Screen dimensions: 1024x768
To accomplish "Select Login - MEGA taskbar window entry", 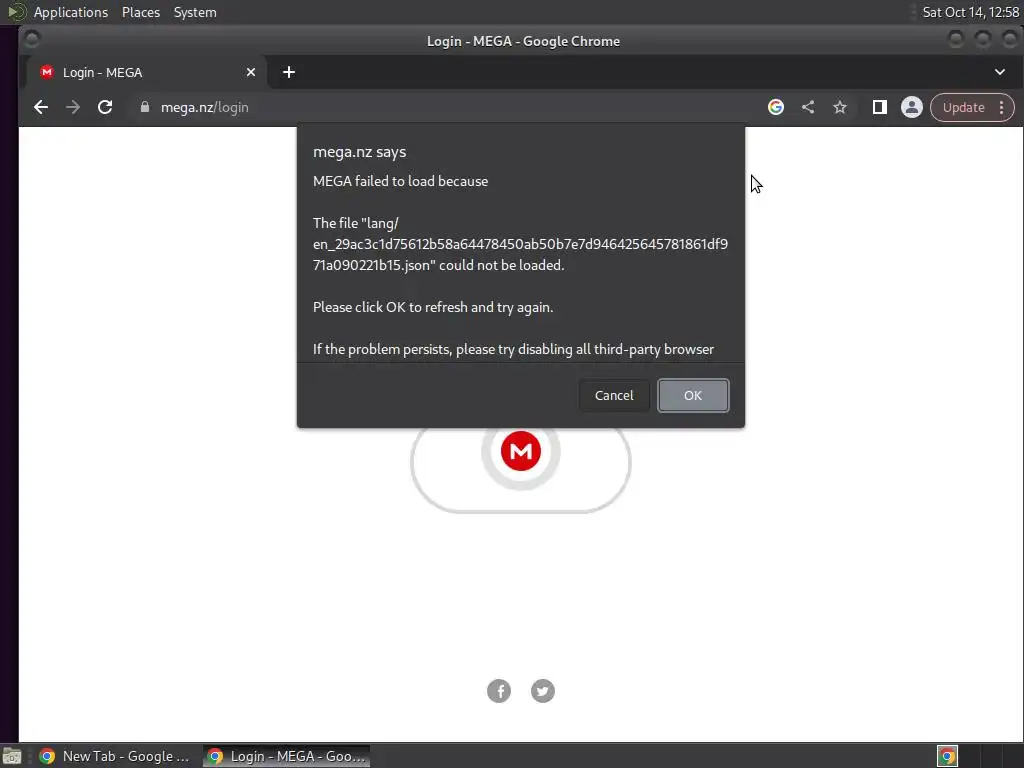I will (x=286, y=756).
